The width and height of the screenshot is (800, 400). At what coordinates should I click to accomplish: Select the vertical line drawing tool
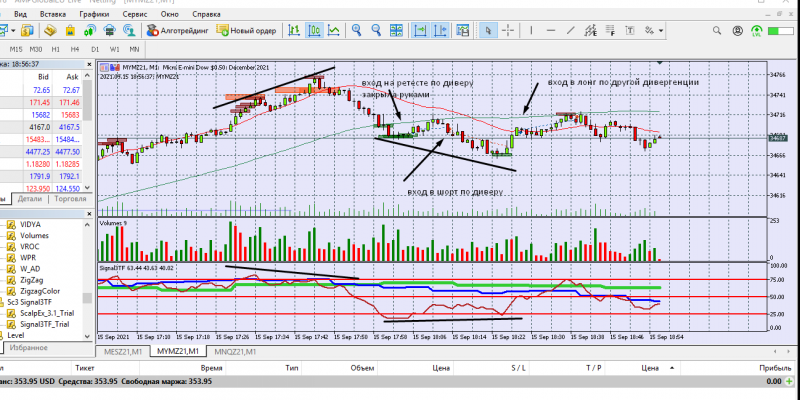(x=531, y=30)
